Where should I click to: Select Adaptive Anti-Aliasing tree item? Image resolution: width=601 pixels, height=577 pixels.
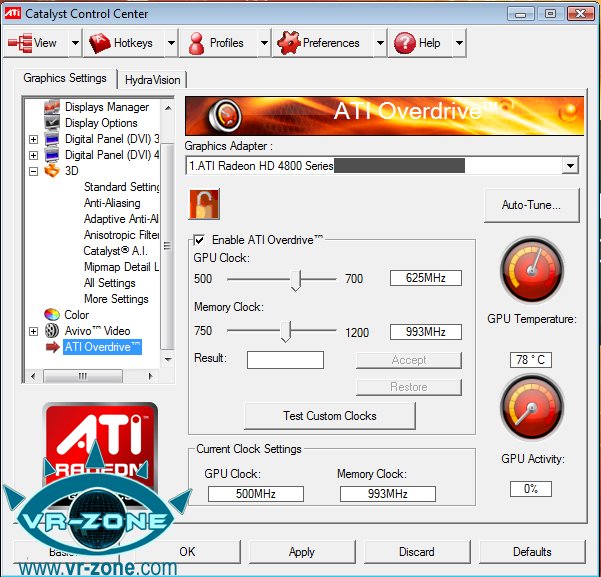coord(121,219)
